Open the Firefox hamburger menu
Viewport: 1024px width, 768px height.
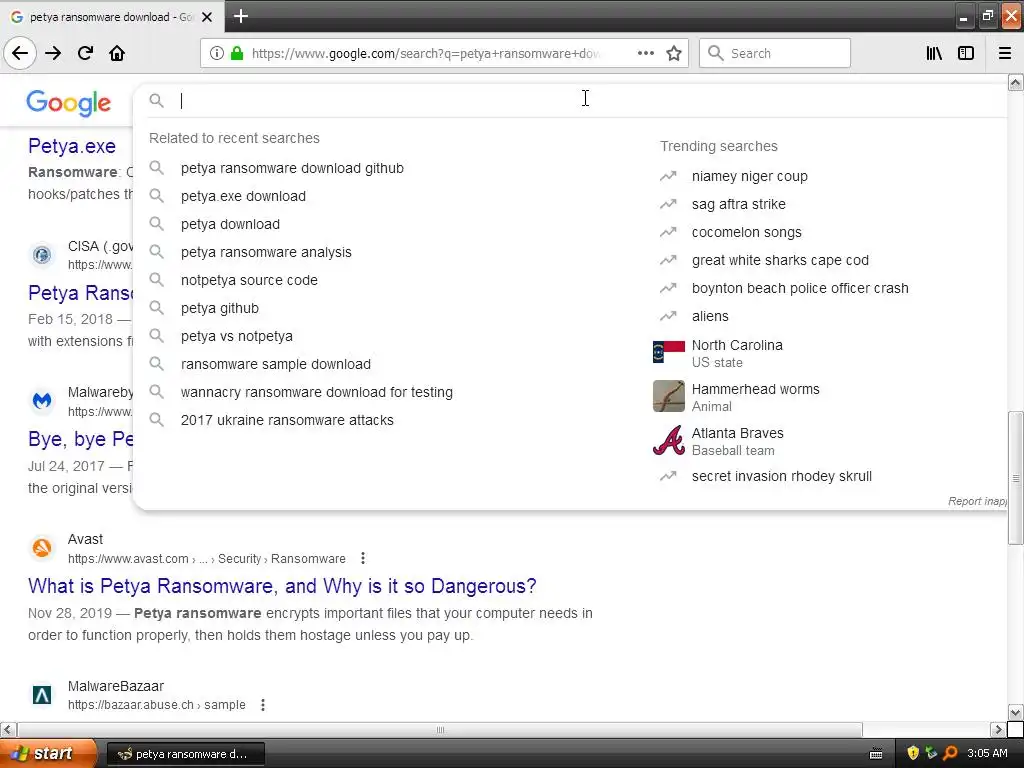(x=1005, y=53)
